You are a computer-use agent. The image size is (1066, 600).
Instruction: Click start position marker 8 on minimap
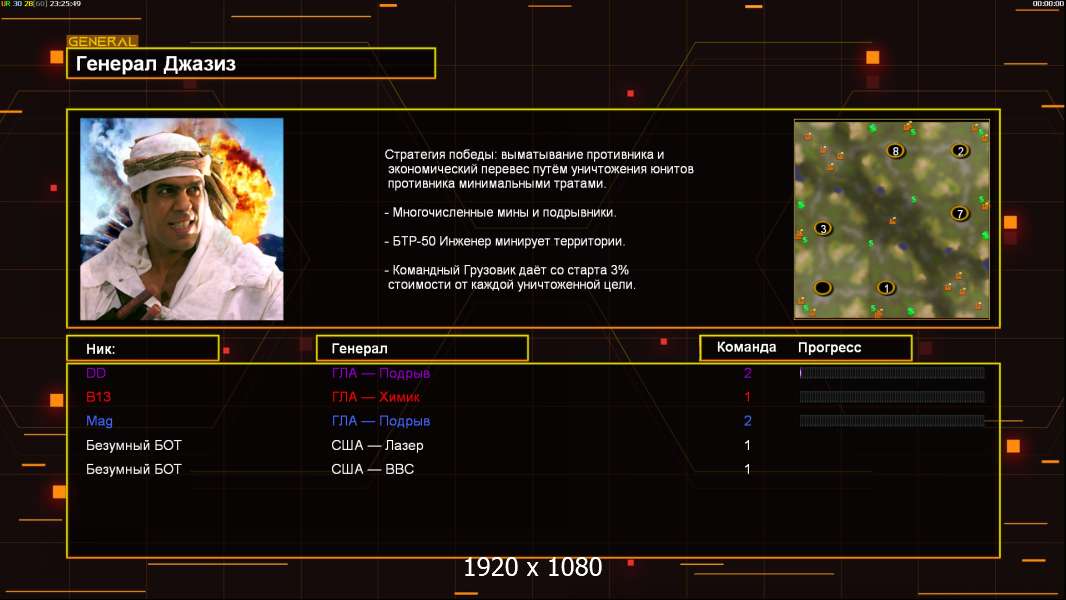[895, 151]
